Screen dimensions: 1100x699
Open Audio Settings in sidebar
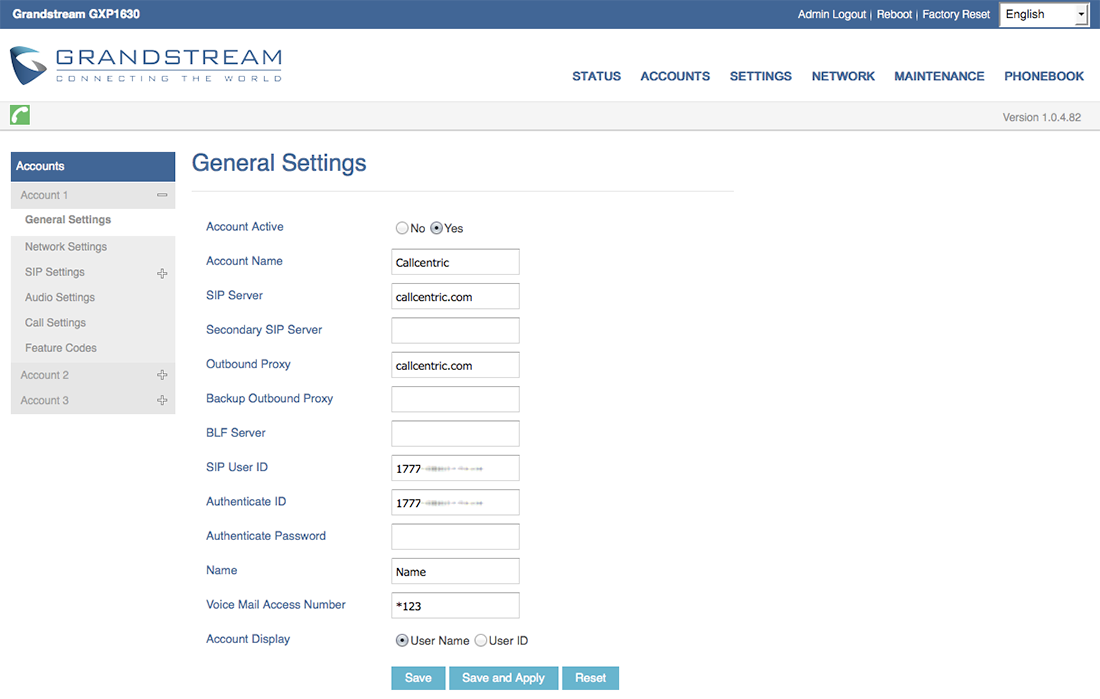coord(60,297)
